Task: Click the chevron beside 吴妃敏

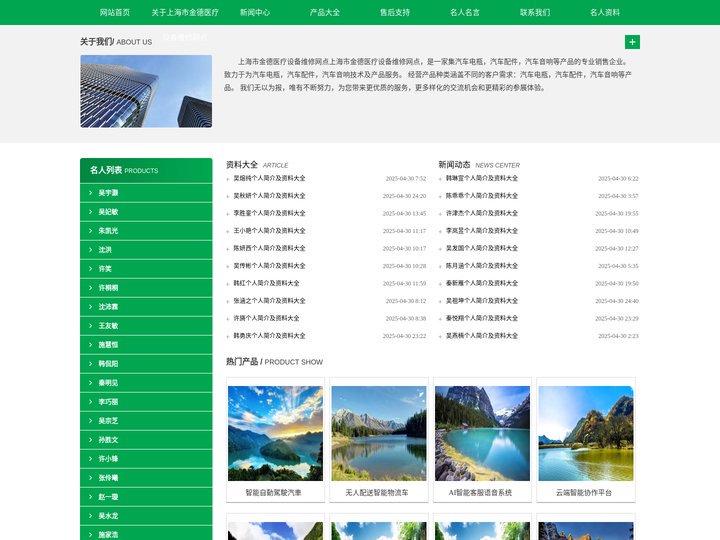Action: point(90,212)
